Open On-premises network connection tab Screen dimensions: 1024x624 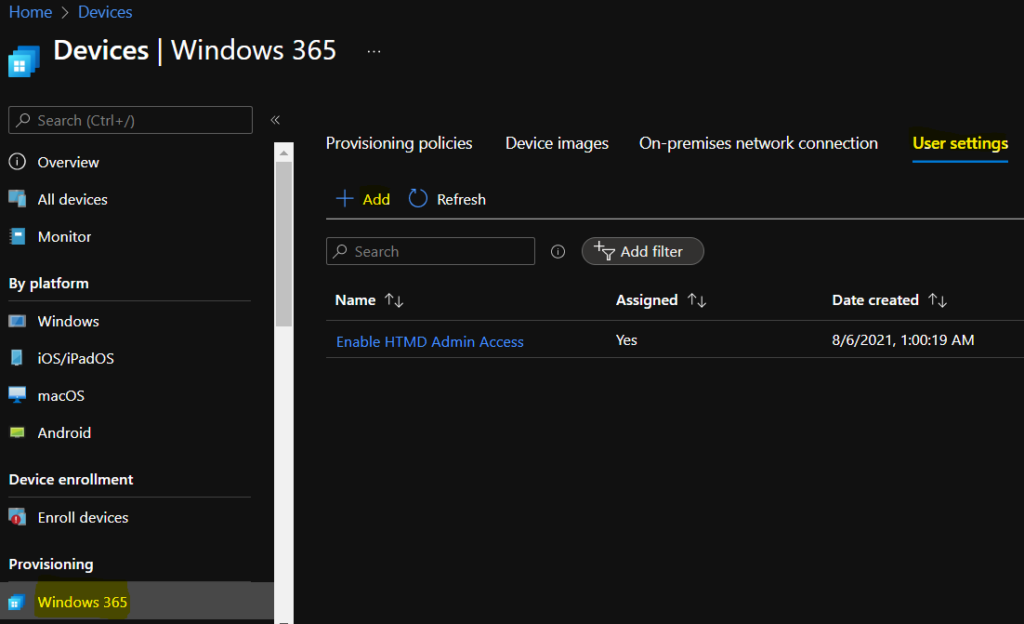(x=758, y=143)
